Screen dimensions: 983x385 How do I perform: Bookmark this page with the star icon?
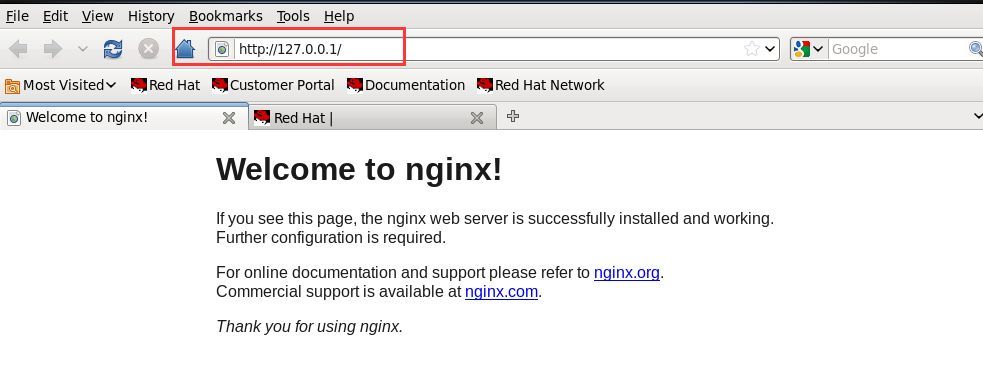tap(752, 49)
